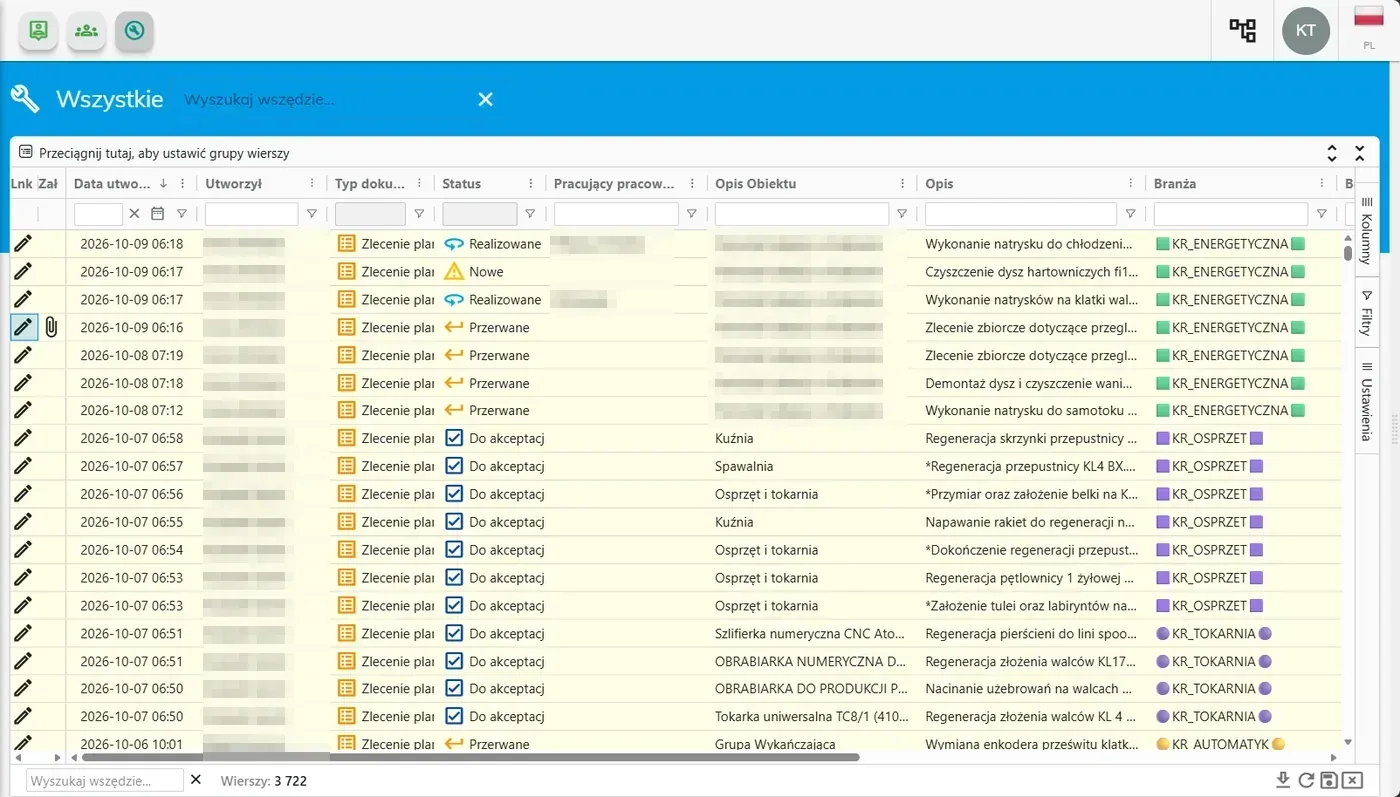
Task: Sort by Utworzył column header
Action: click(233, 184)
